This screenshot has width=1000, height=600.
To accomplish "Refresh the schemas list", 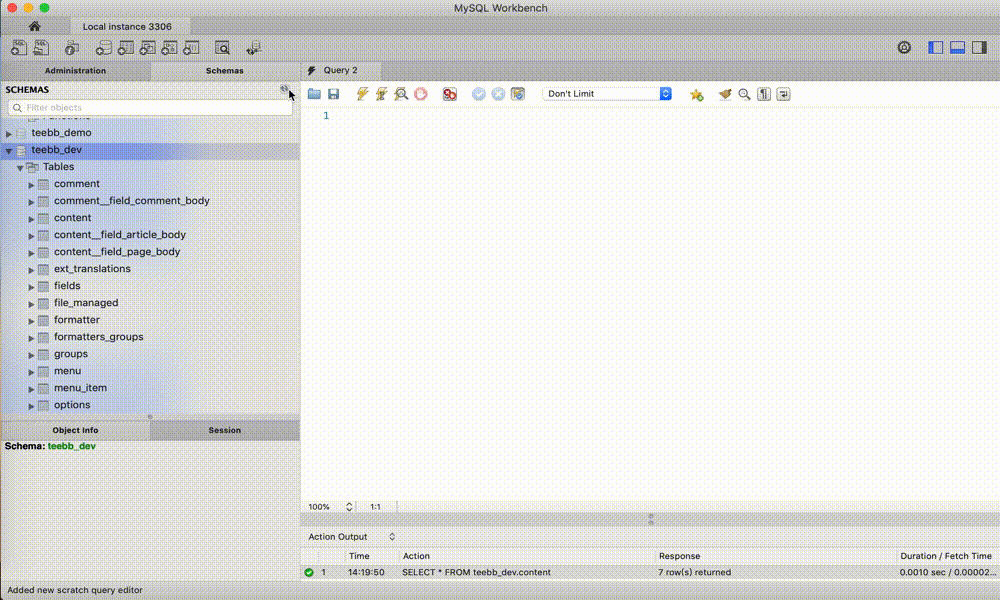I will pyautogui.click(x=284, y=89).
